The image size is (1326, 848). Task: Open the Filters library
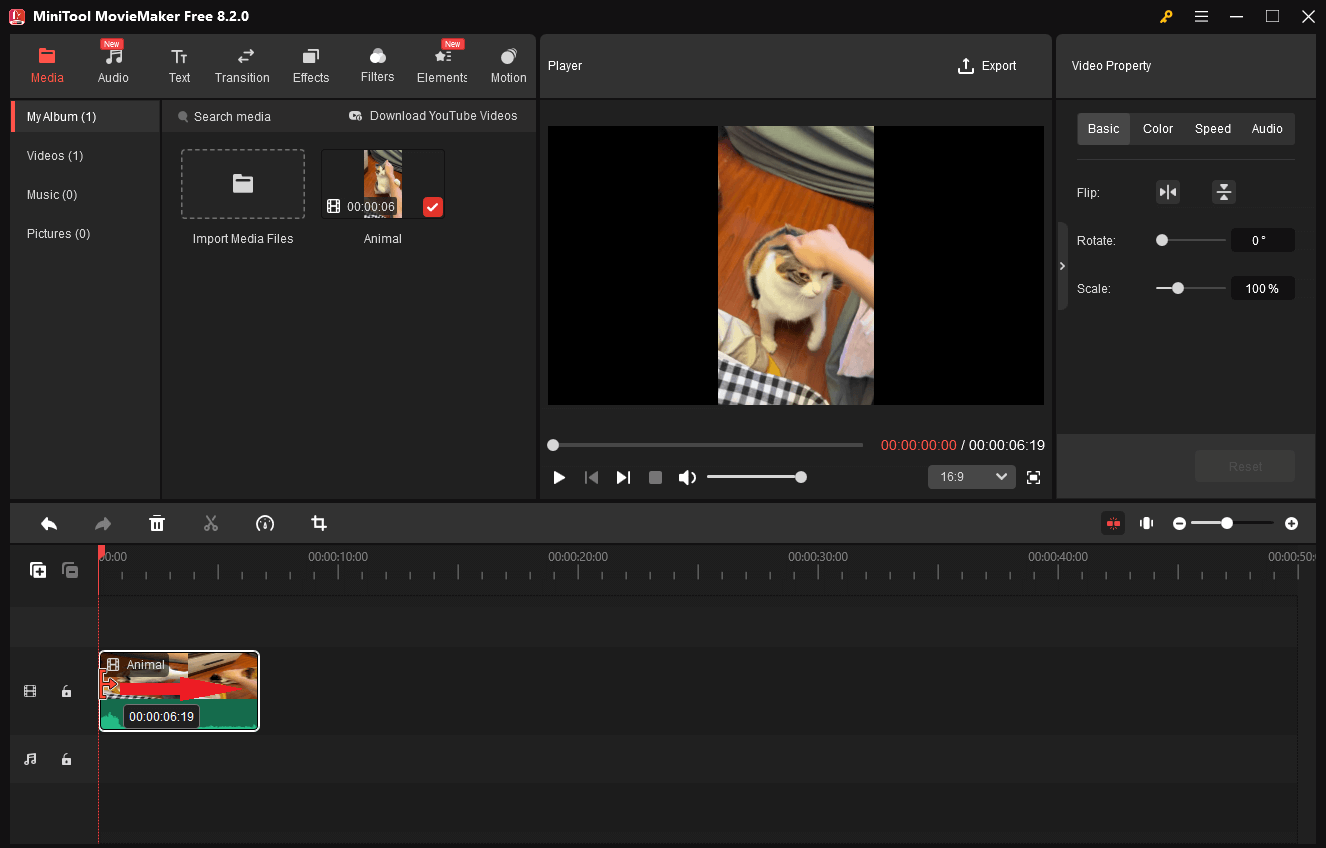377,65
